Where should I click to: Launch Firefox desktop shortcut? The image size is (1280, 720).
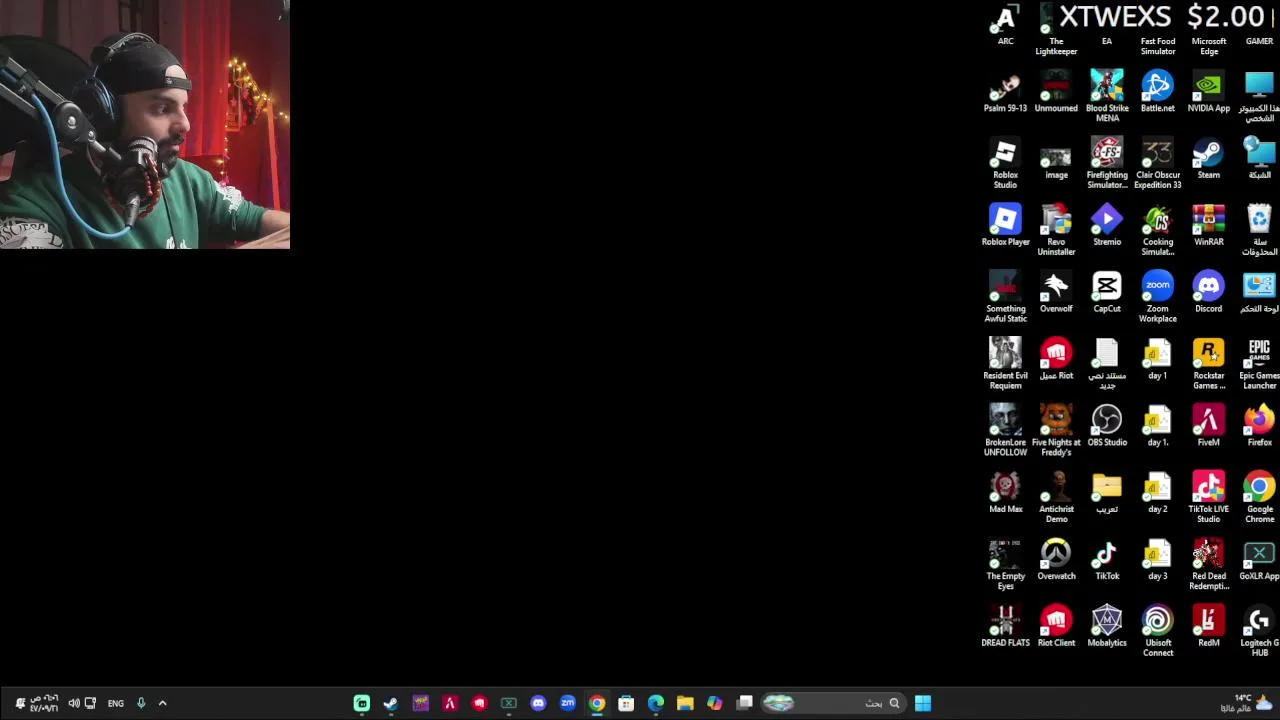pyautogui.click(x=1260, y=427)
